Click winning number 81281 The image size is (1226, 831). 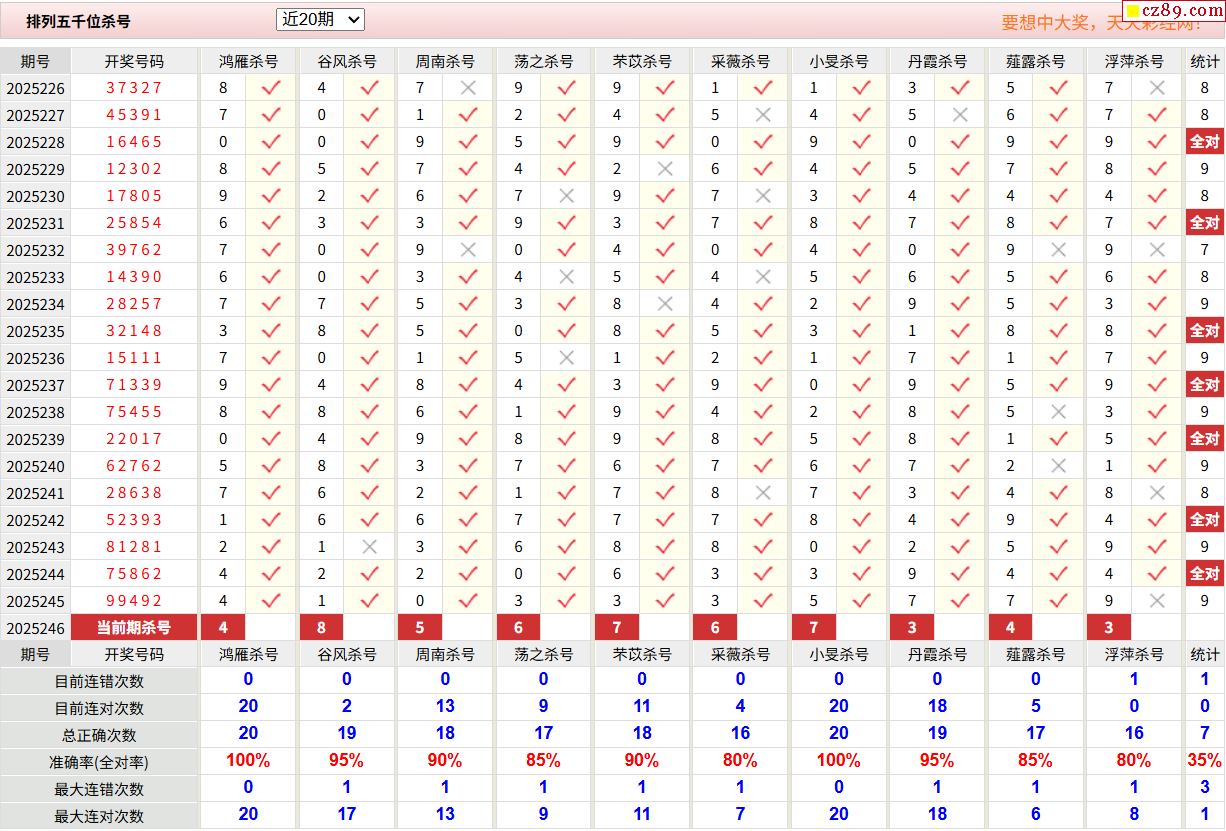coord(134,547)
